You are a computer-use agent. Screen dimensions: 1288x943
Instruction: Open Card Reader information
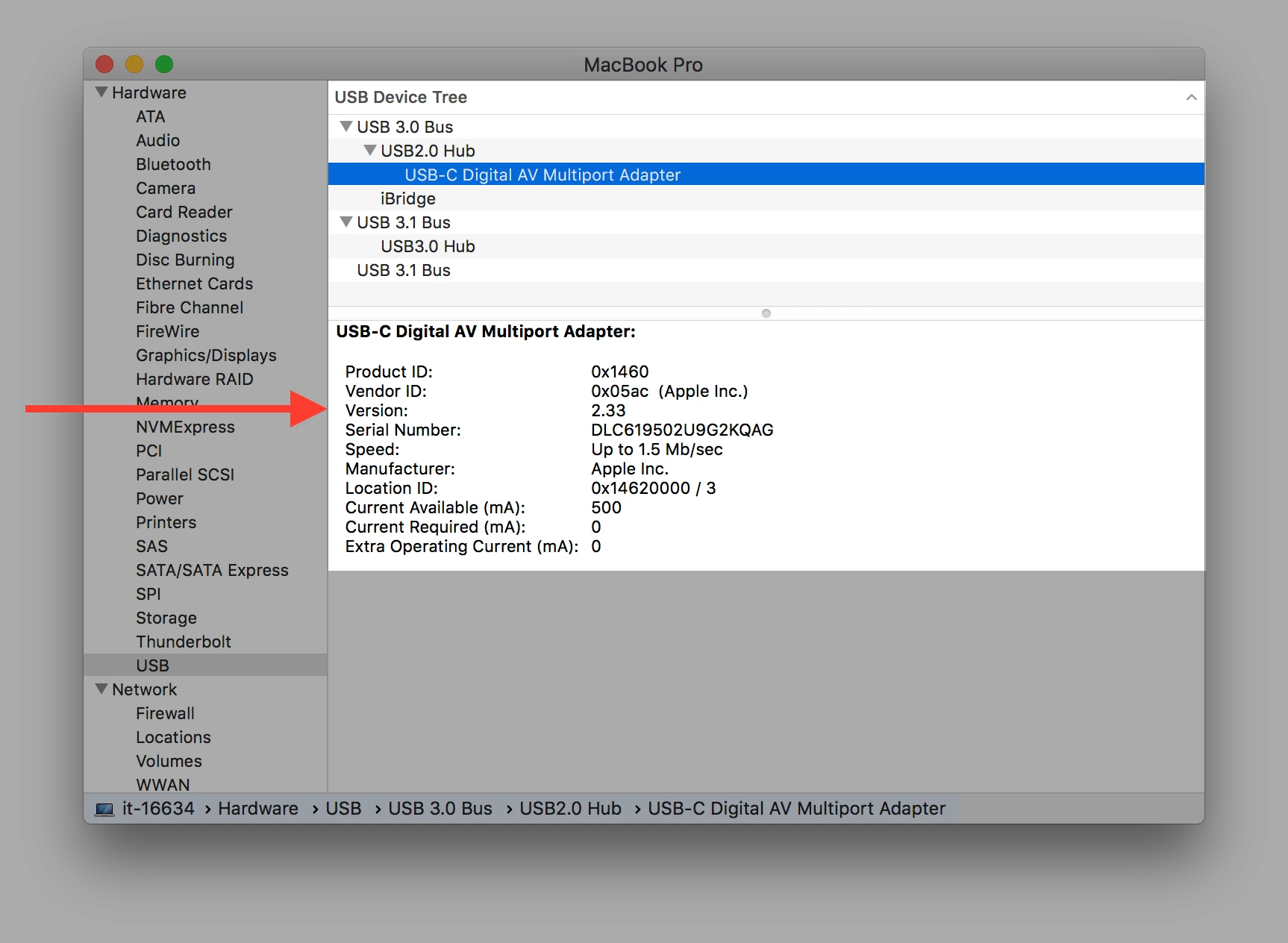click(x=184, y=213)
